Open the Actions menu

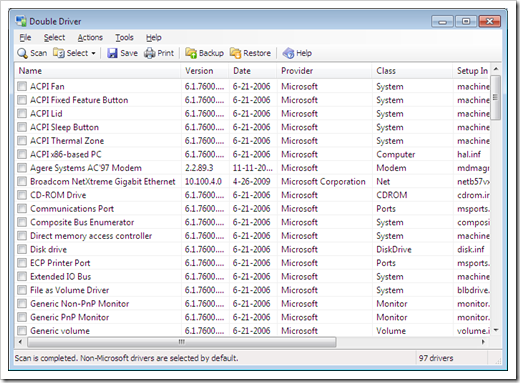coord(90,38)
